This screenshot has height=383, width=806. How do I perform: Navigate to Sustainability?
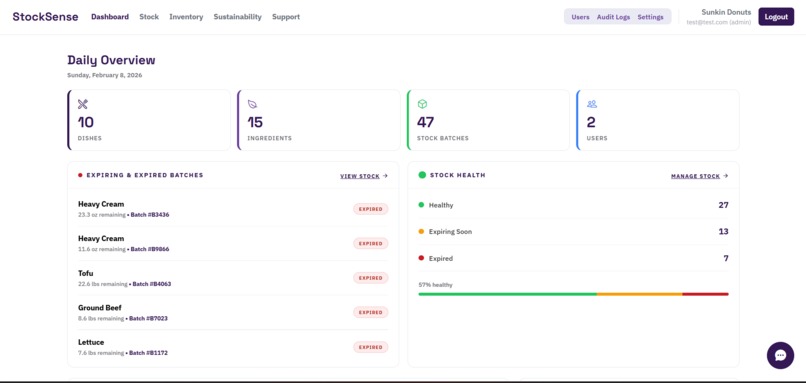(237, 17)
